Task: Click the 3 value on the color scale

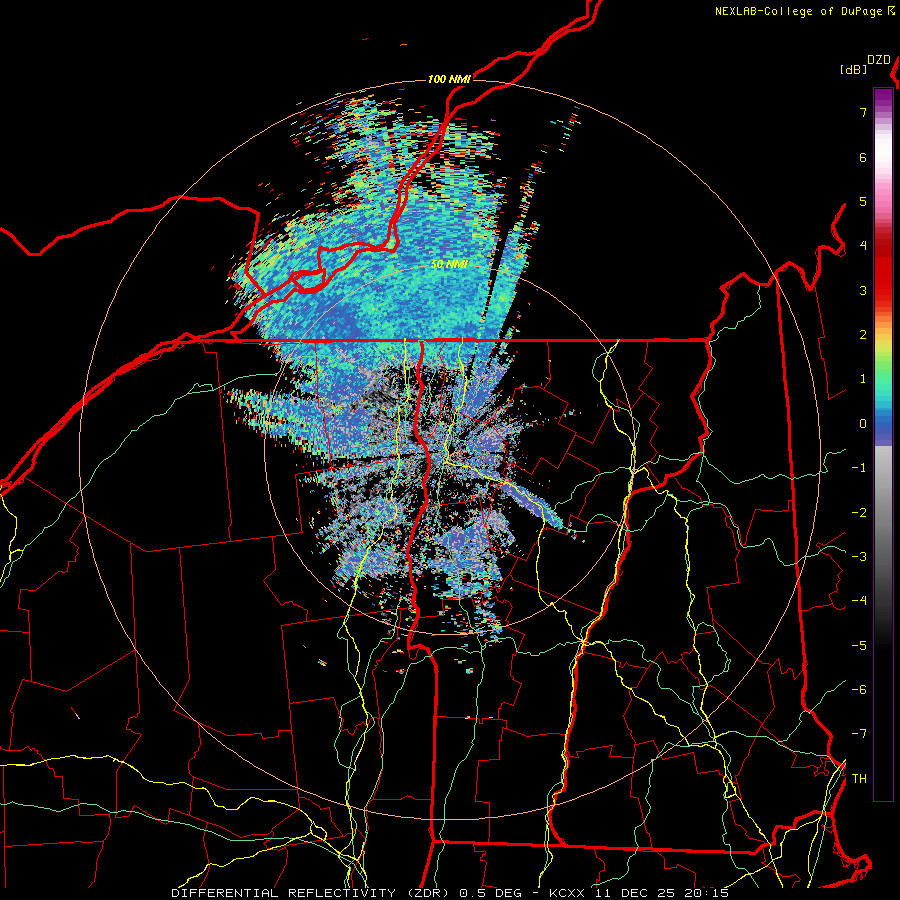Action: click(863, 290)
